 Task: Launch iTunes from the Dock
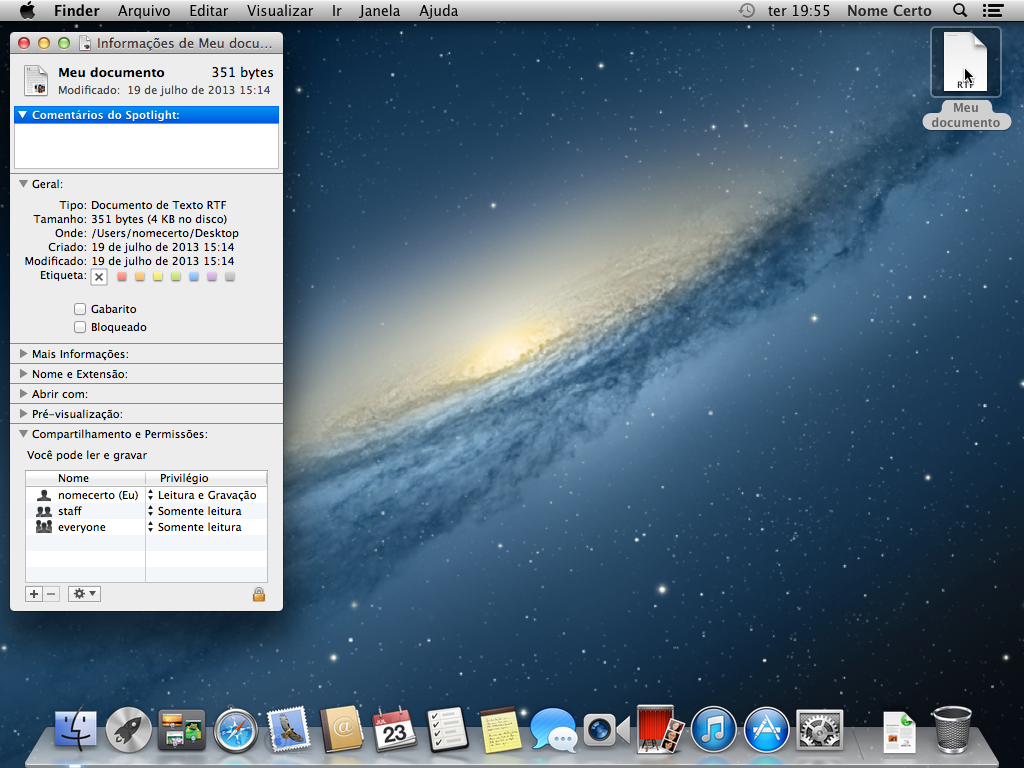click(713, 729)
